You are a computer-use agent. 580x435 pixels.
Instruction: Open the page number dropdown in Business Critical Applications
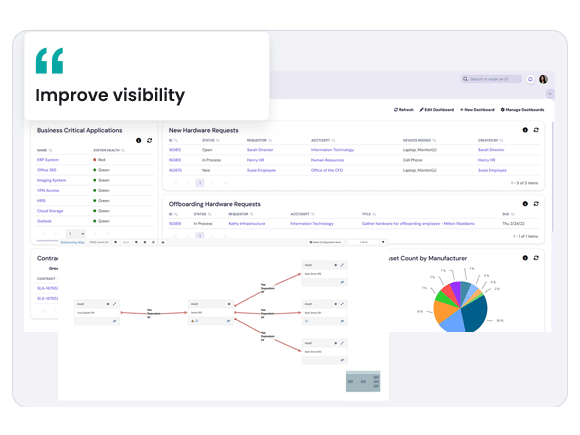click(x=76, y=233)
